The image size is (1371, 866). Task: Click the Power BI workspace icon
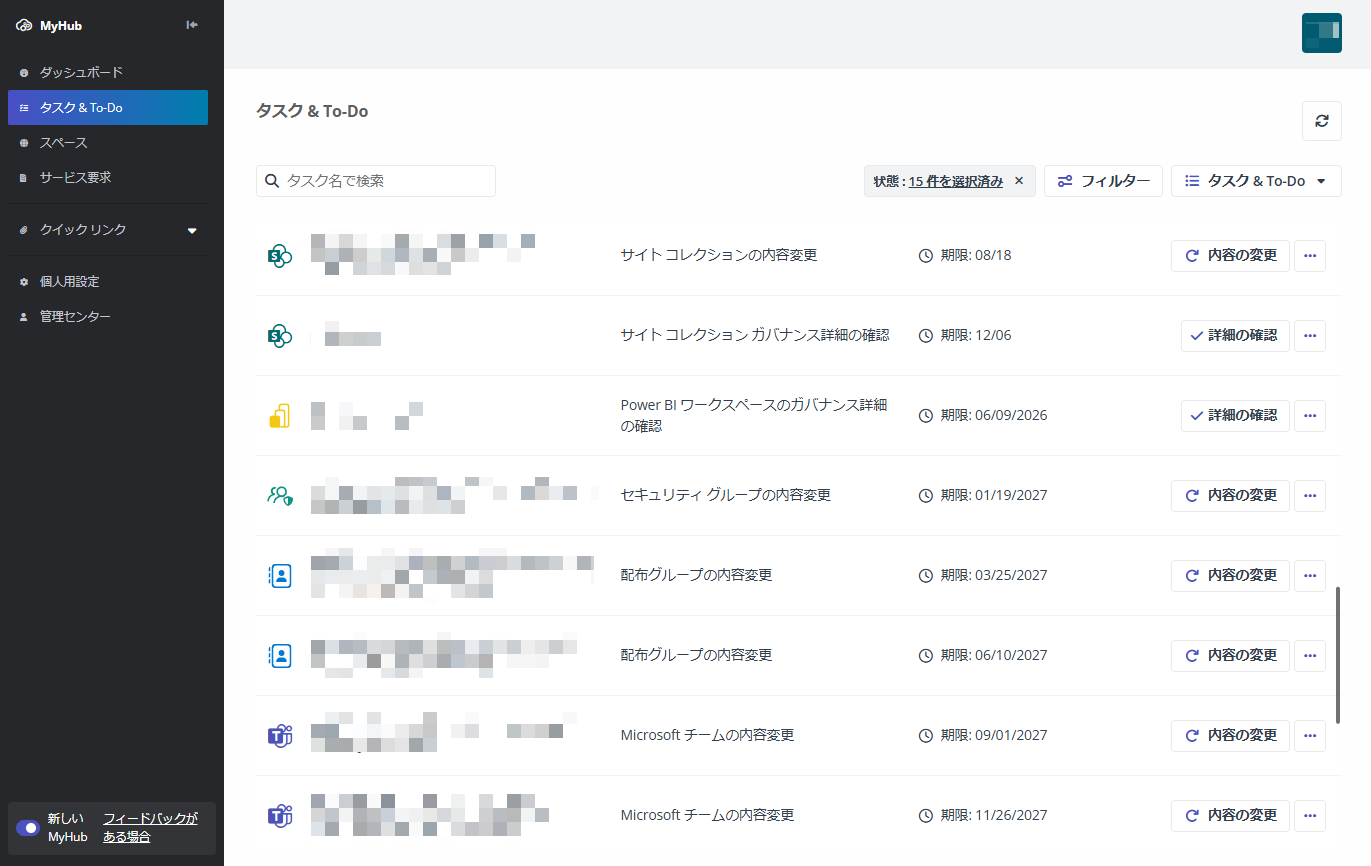click(279, 416)
